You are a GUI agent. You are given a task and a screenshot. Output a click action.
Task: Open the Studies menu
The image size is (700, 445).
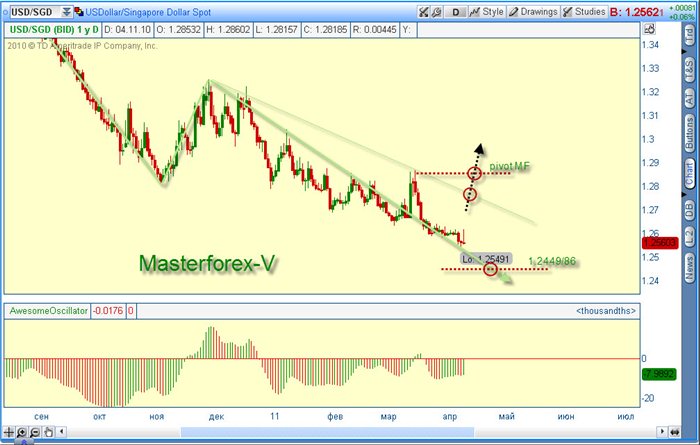[584, 12]
